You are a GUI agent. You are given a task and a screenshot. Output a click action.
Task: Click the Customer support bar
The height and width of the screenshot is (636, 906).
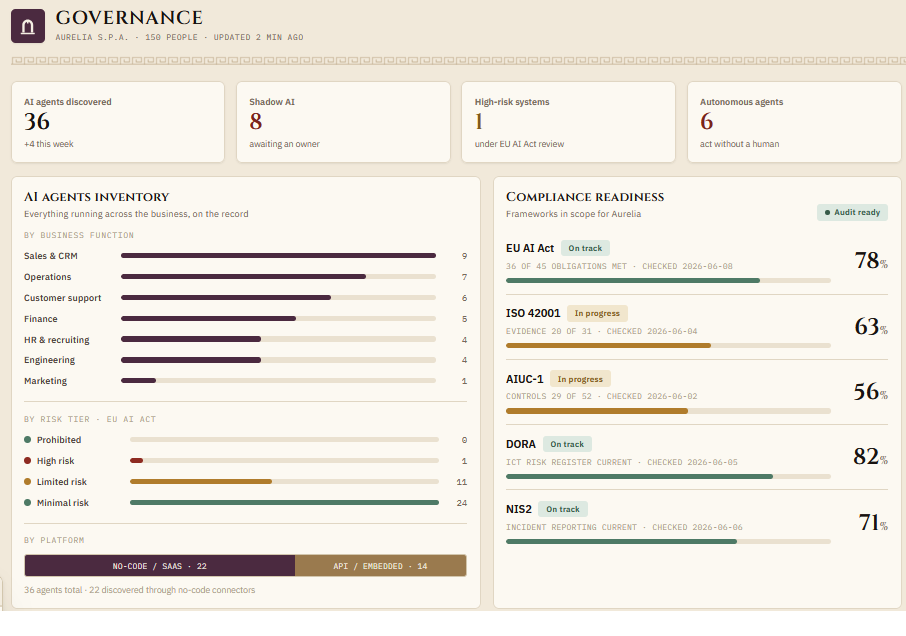[278, 297]
